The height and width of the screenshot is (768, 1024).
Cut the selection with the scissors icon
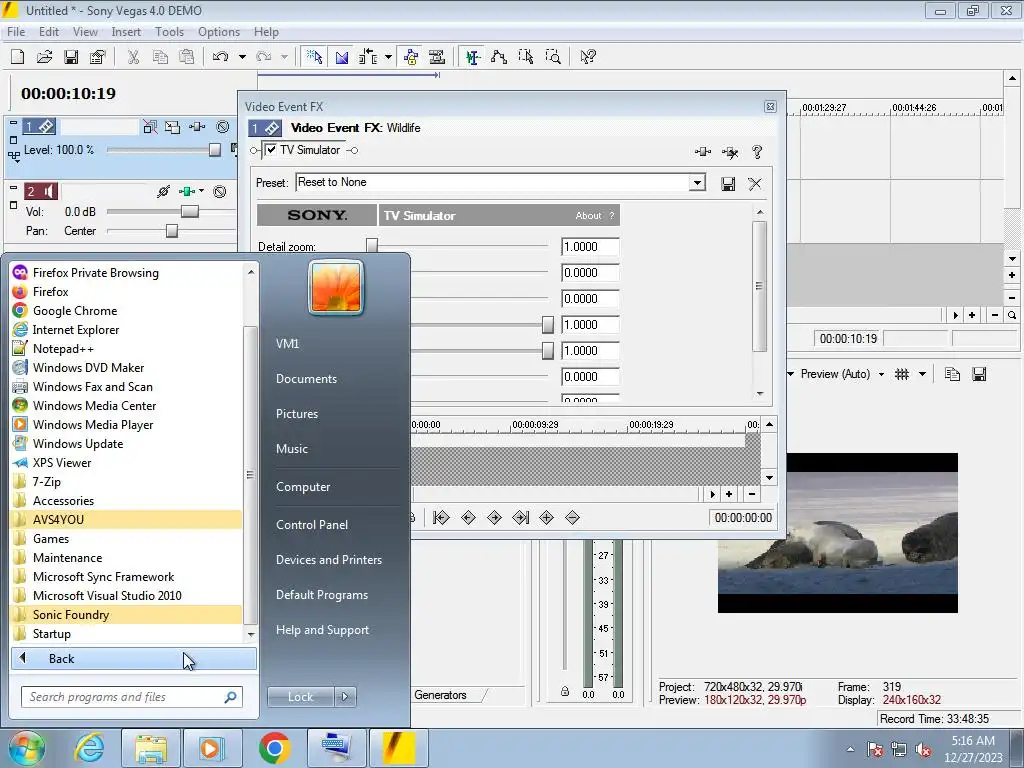(133, 57)
